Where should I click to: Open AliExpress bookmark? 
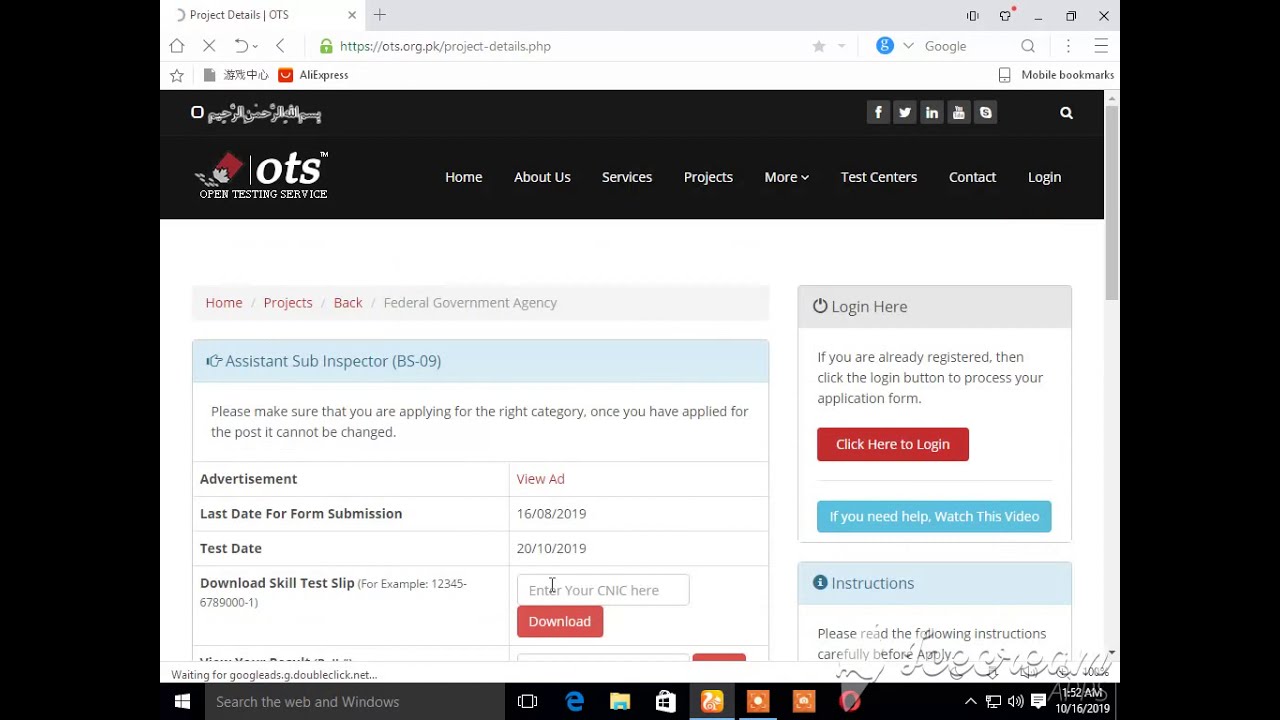(x=313, y=75)
